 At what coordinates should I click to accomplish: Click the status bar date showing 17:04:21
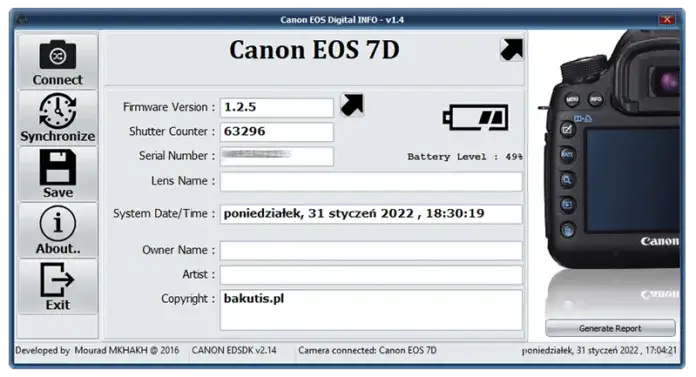tap(599, 350)
